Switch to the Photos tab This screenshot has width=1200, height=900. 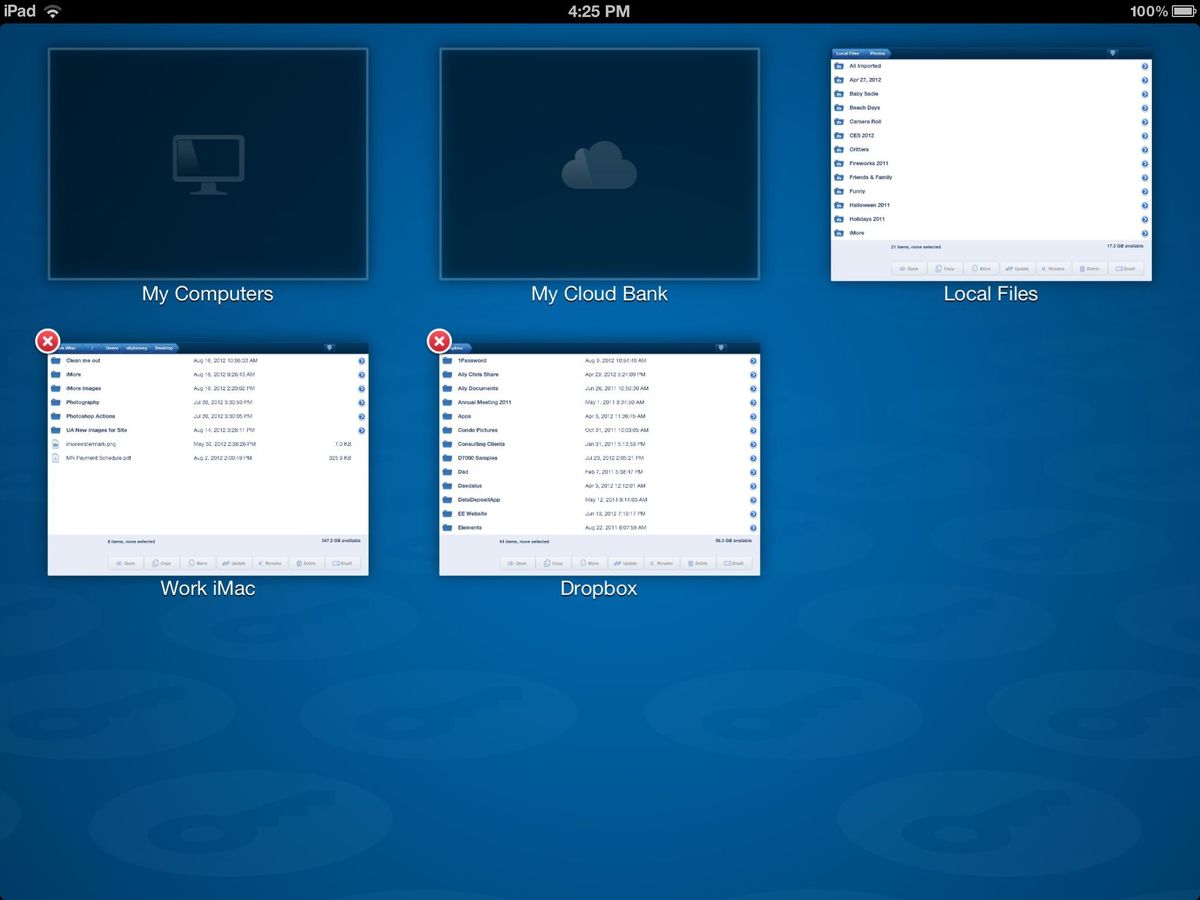click(877, 52)
